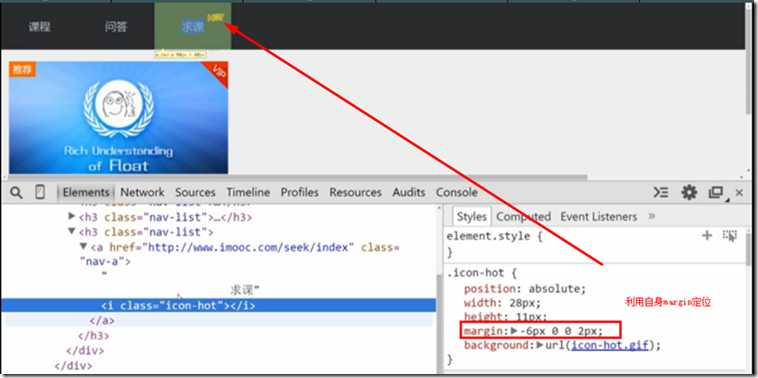Select the Event Listeners sidebar tab
Image resolution: width=758 pixels, height=378 pixels.
coord(598,217)
